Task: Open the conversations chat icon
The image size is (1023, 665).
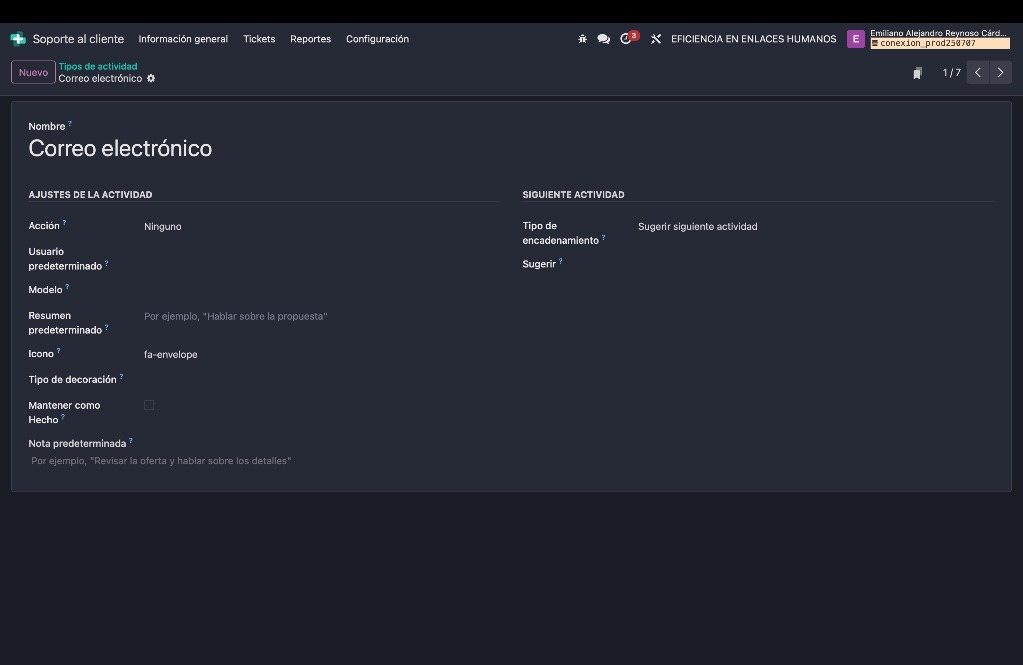Action: click(603, 39)
